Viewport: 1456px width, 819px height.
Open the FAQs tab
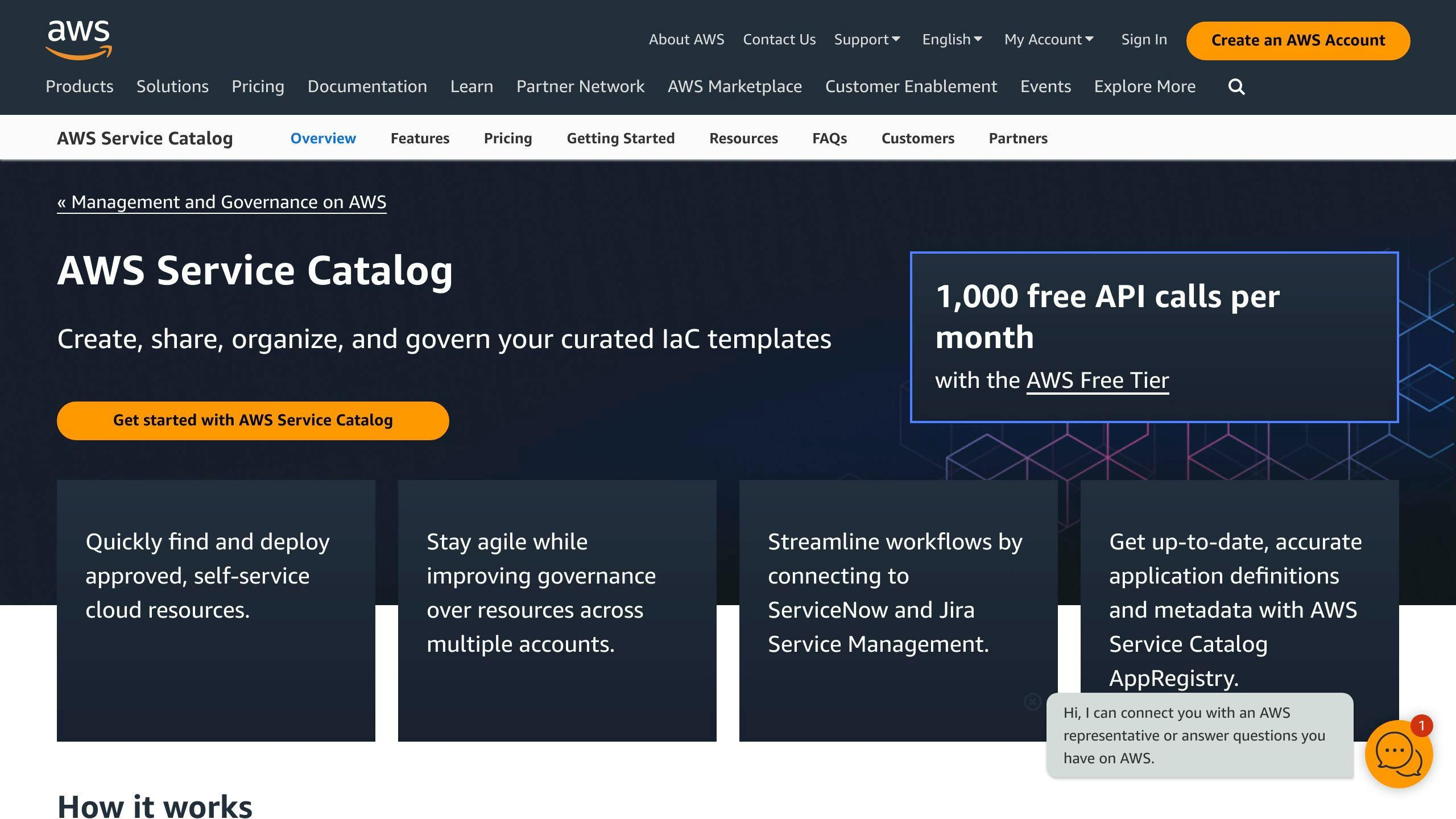click(x=829, y=138)
